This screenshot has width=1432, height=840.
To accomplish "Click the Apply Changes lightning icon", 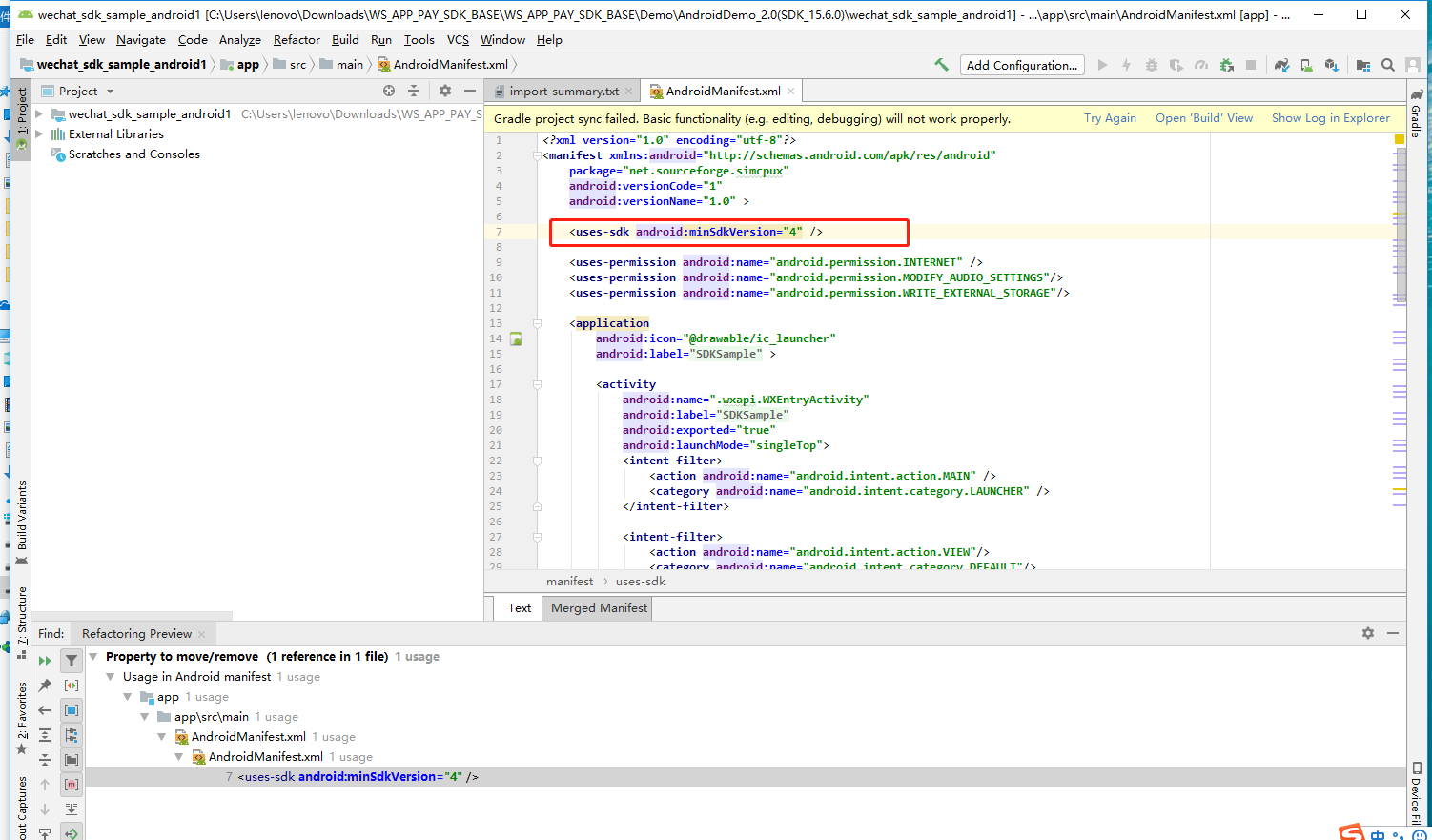I will pyautogui.click(x=1126, y=65).
